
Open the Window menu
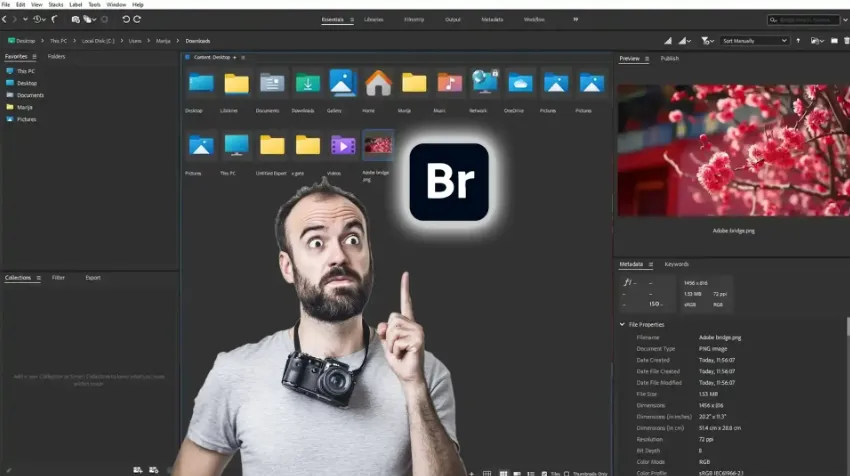tap(116, 4)
